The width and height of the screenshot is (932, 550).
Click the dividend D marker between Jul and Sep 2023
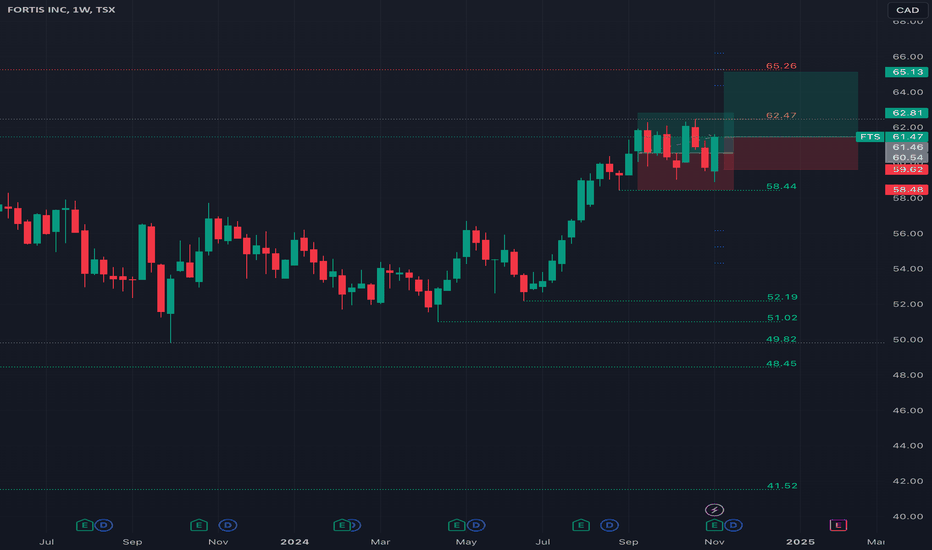[x=104, y=525]
